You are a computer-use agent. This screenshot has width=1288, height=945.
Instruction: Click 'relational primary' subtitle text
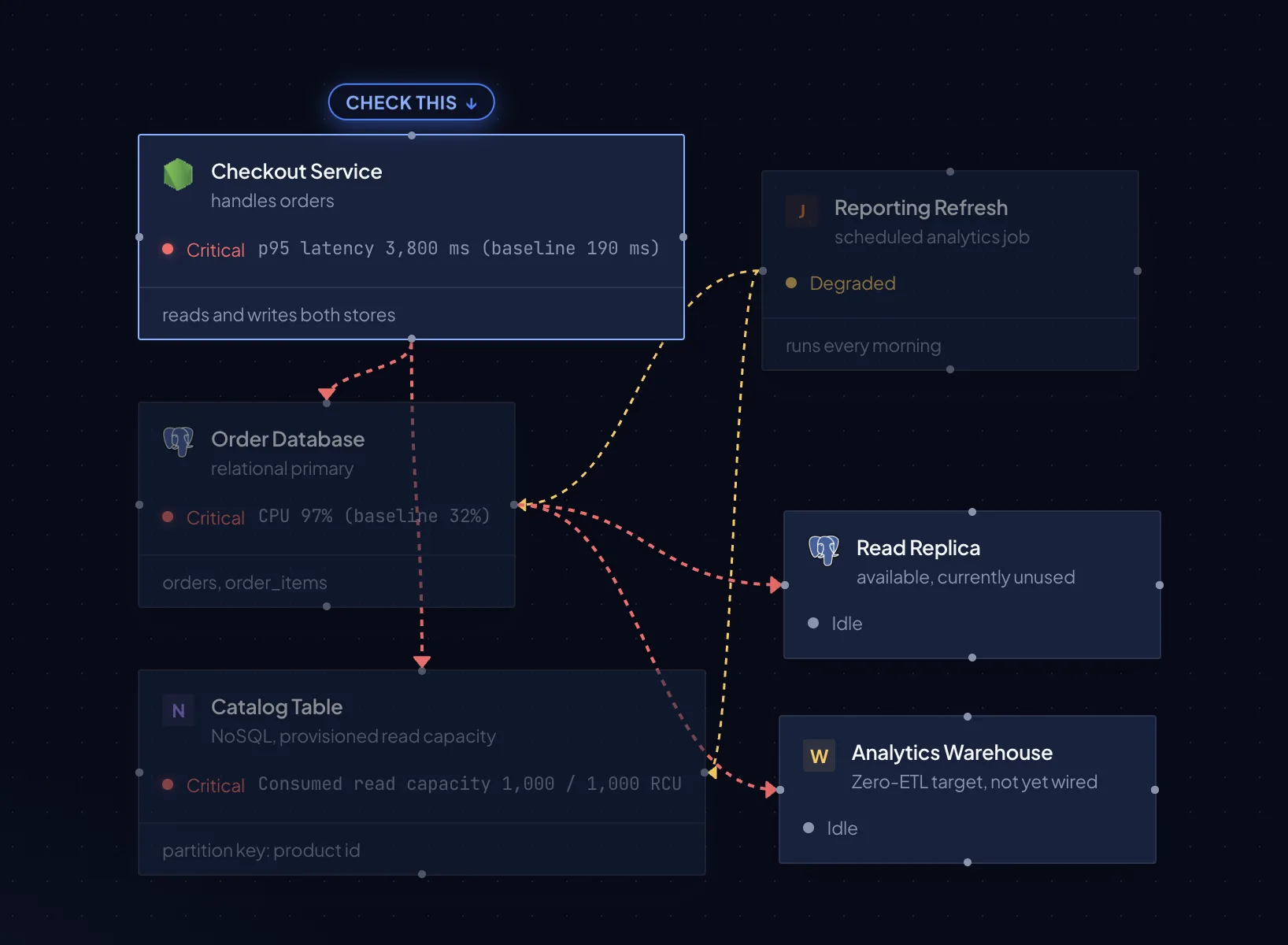pyautogui.click(x=282, y=469)
